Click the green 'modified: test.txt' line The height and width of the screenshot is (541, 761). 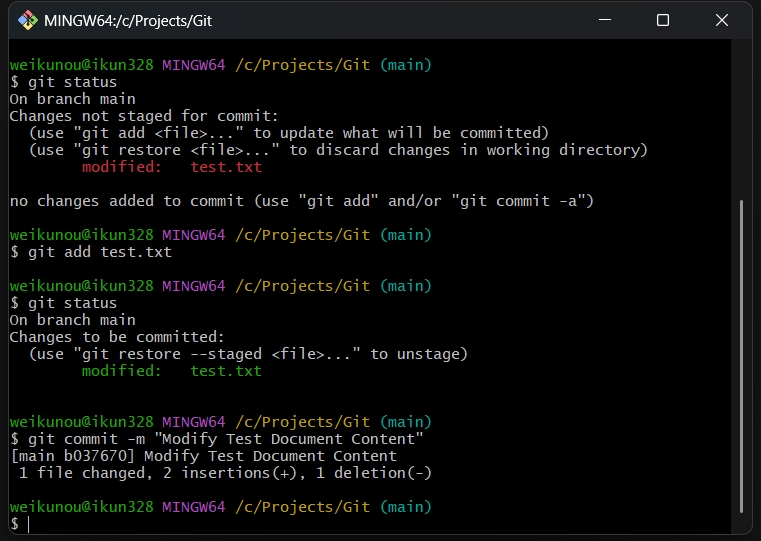[172, 371]
